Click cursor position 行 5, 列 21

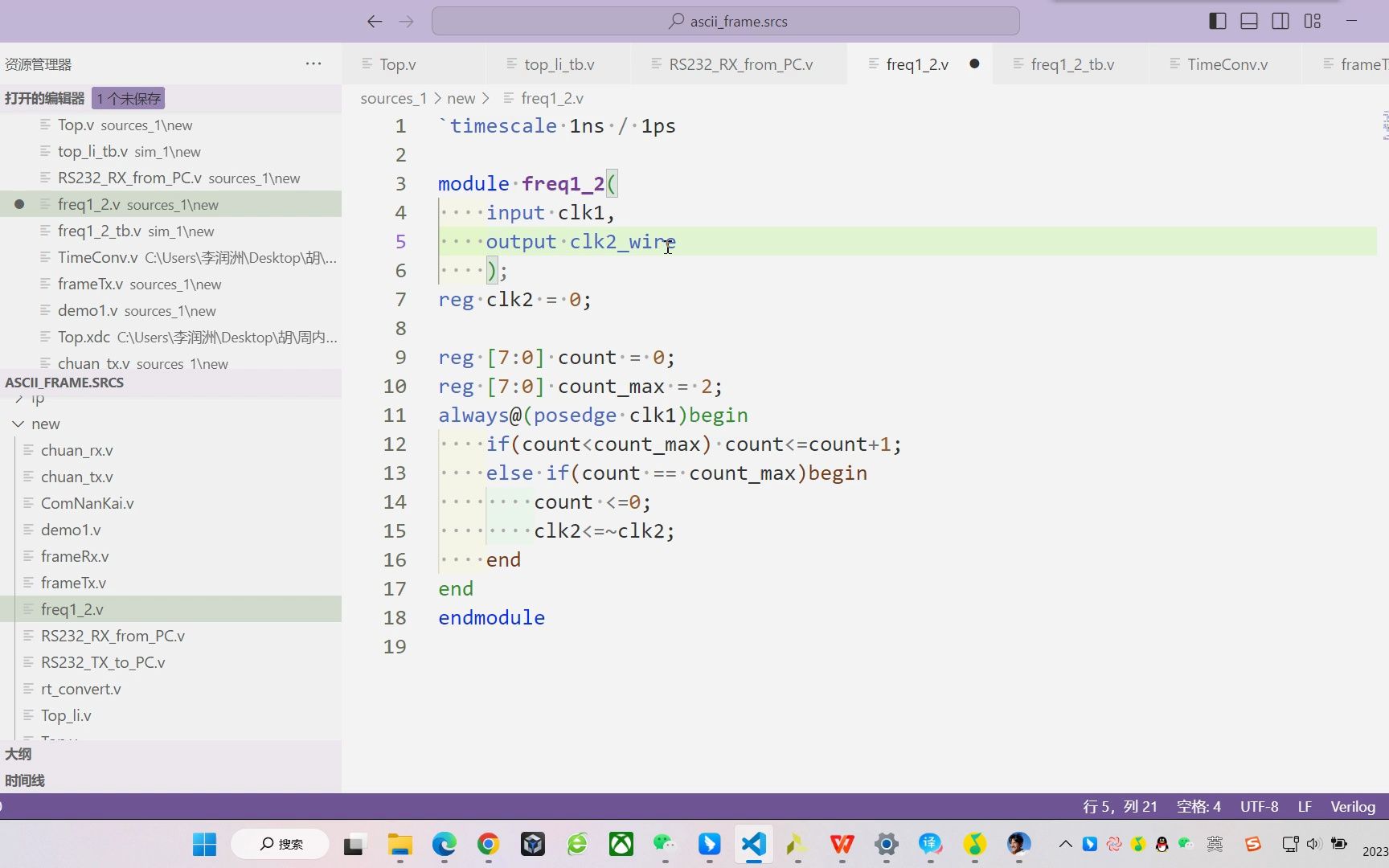(x=1120, y=806)
